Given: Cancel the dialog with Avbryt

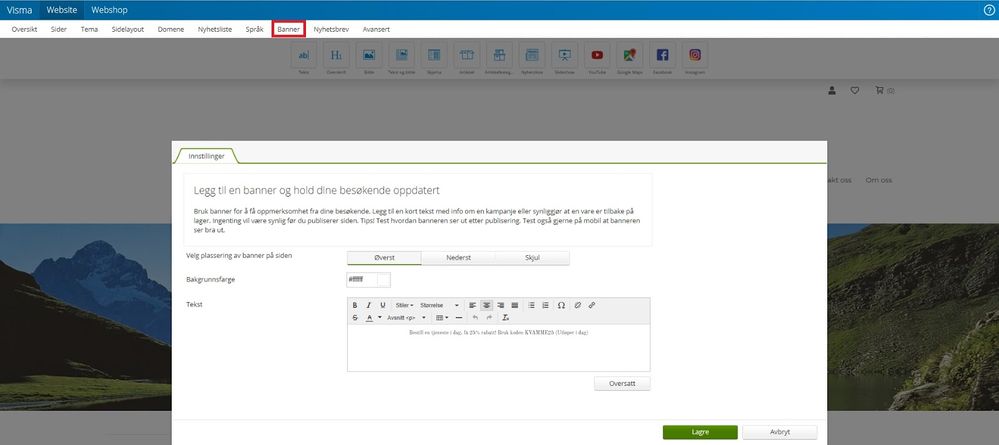Looking at the screenshot, I should pos(780,432).
